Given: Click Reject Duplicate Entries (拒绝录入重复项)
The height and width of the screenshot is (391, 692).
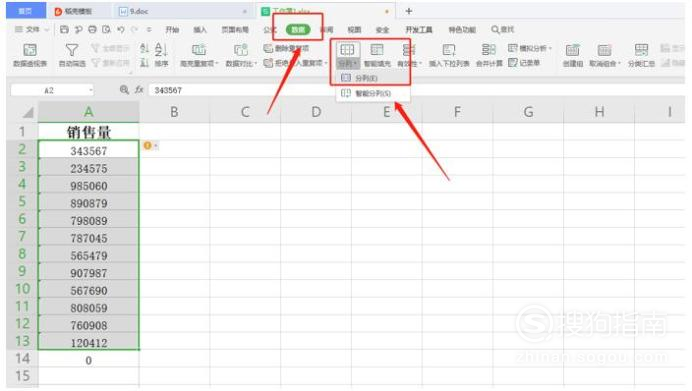Looking at the screenshot, I should [x=295, y=63].
